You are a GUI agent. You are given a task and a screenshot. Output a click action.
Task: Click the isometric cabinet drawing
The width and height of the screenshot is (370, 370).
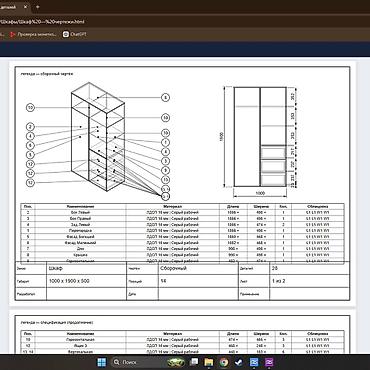tap(98, 137)
